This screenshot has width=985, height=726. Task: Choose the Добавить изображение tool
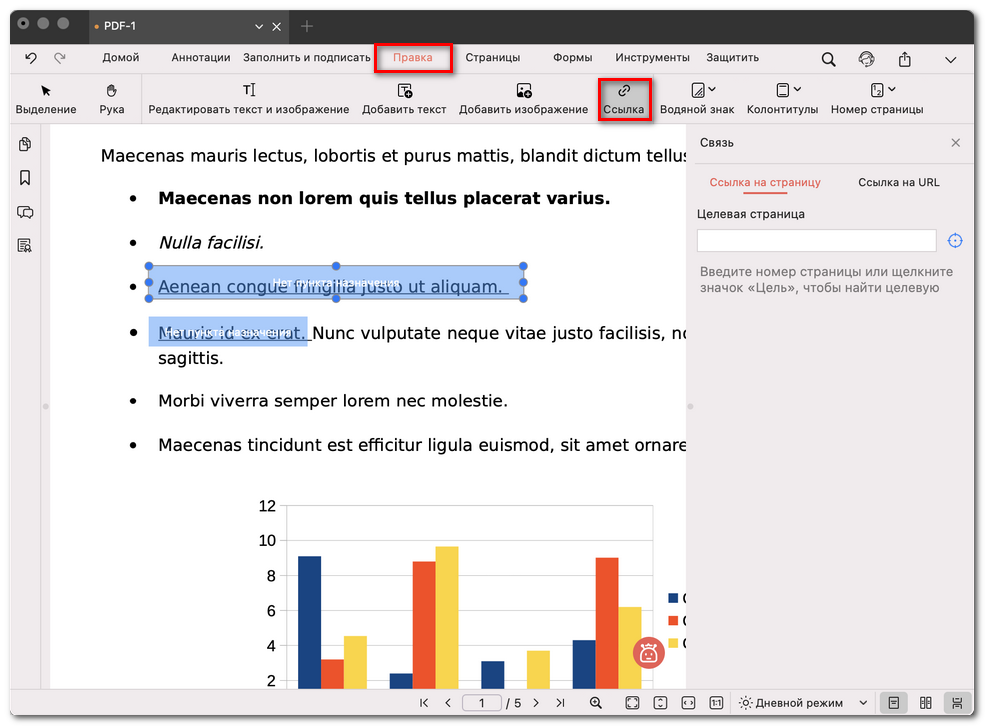[x=523, y=99]
